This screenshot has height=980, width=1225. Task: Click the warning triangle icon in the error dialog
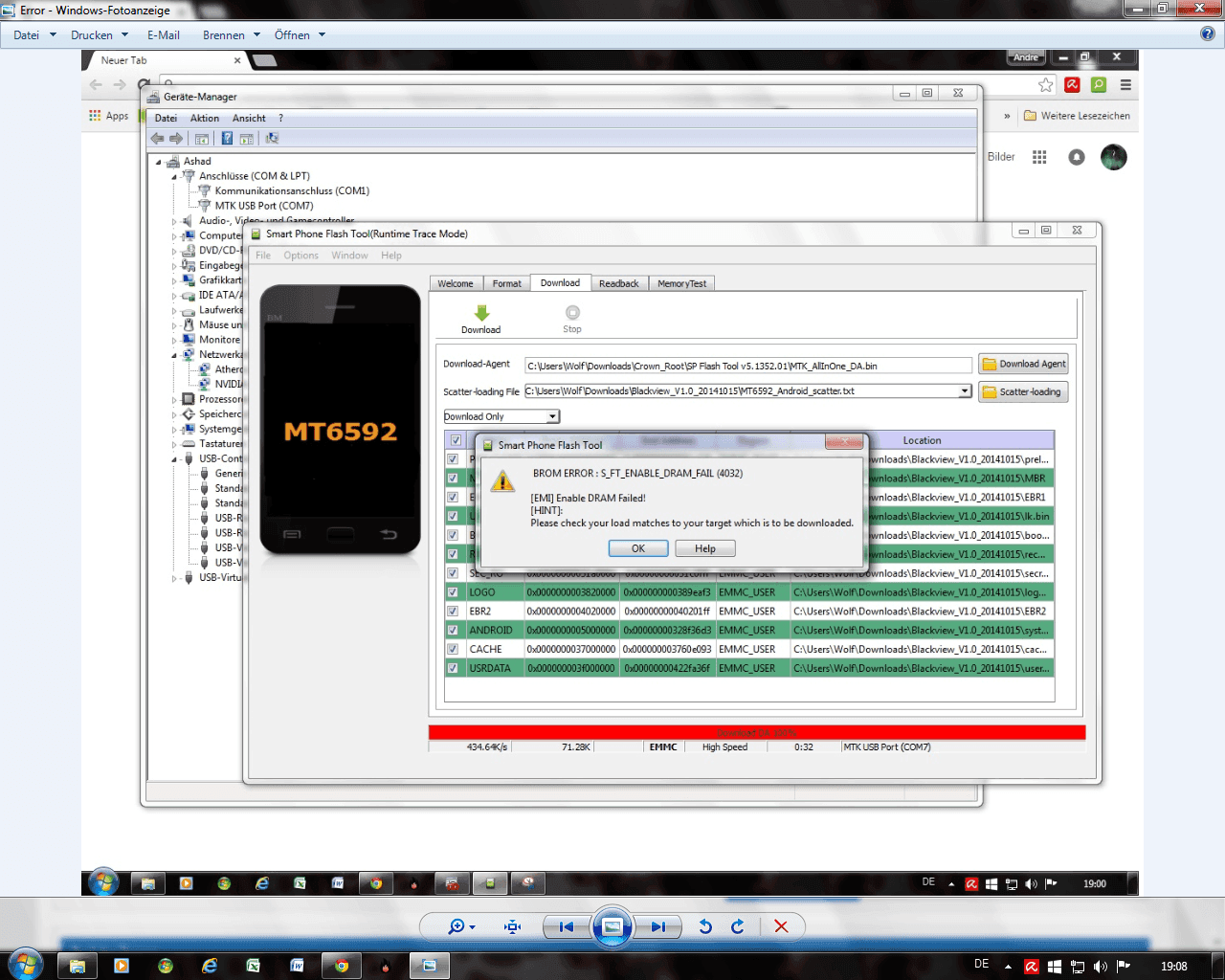(x=502, y=481)
